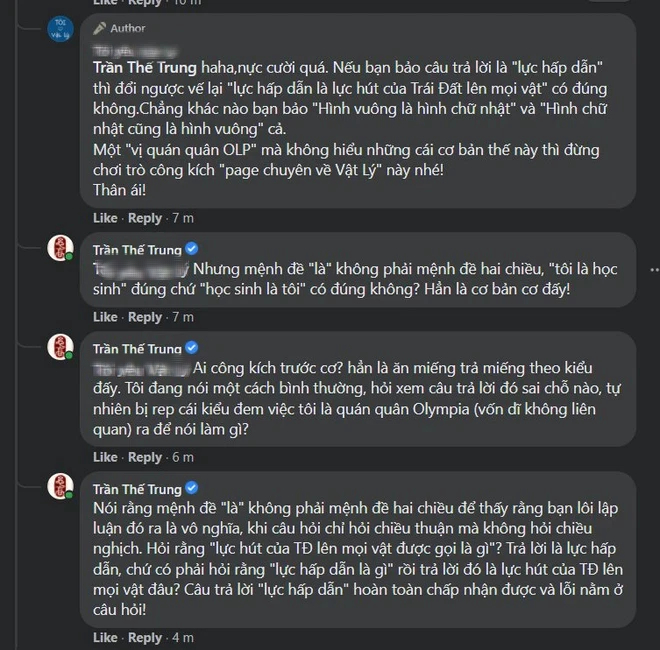Like the comment posted 4 m ago

click(105, 637)
